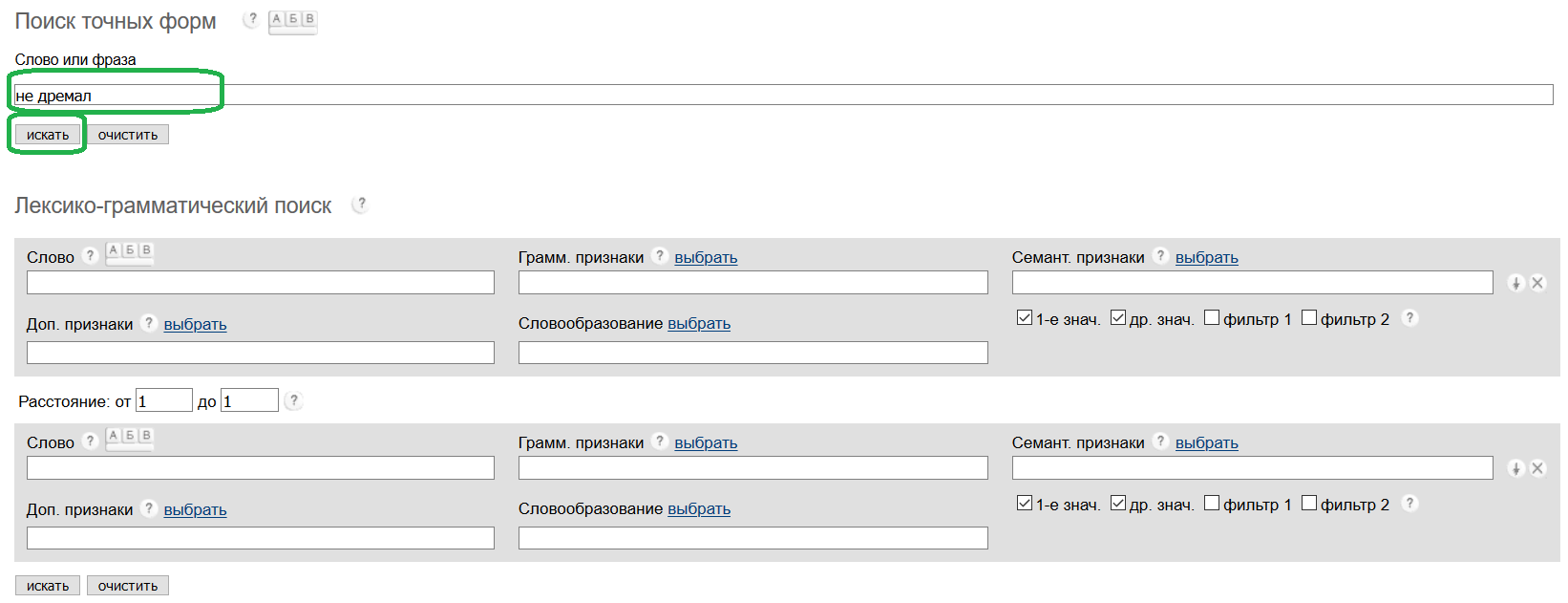Open выбрать for second Словообразование
The width and height of the screenshot is (1568, 603).
point(699,508)
